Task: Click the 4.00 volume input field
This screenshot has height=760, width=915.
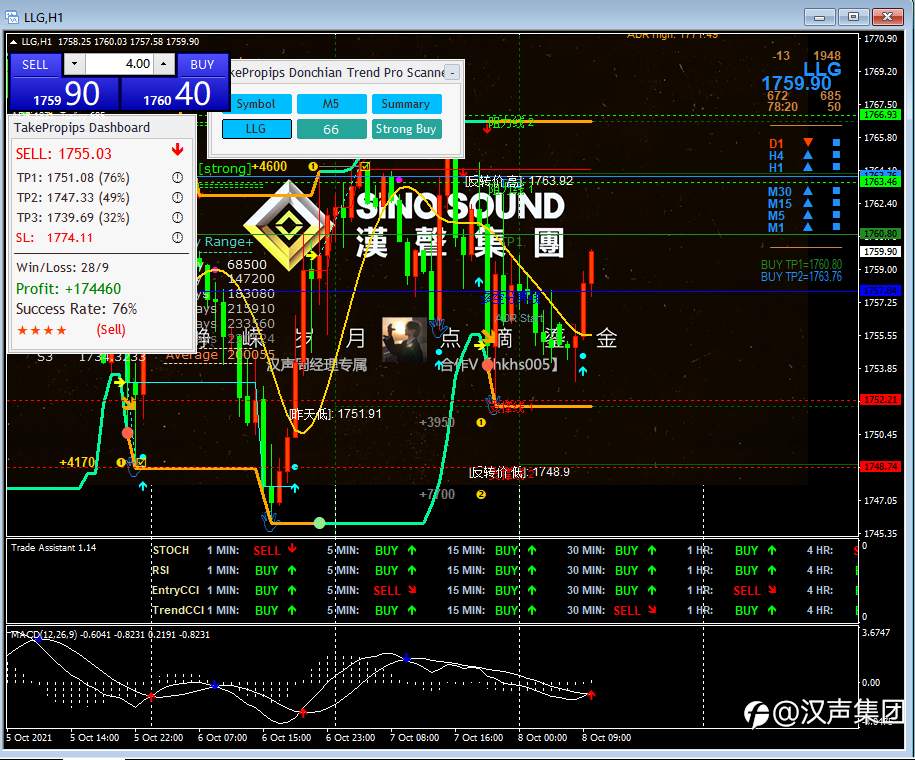Action: tap(120, 64)
